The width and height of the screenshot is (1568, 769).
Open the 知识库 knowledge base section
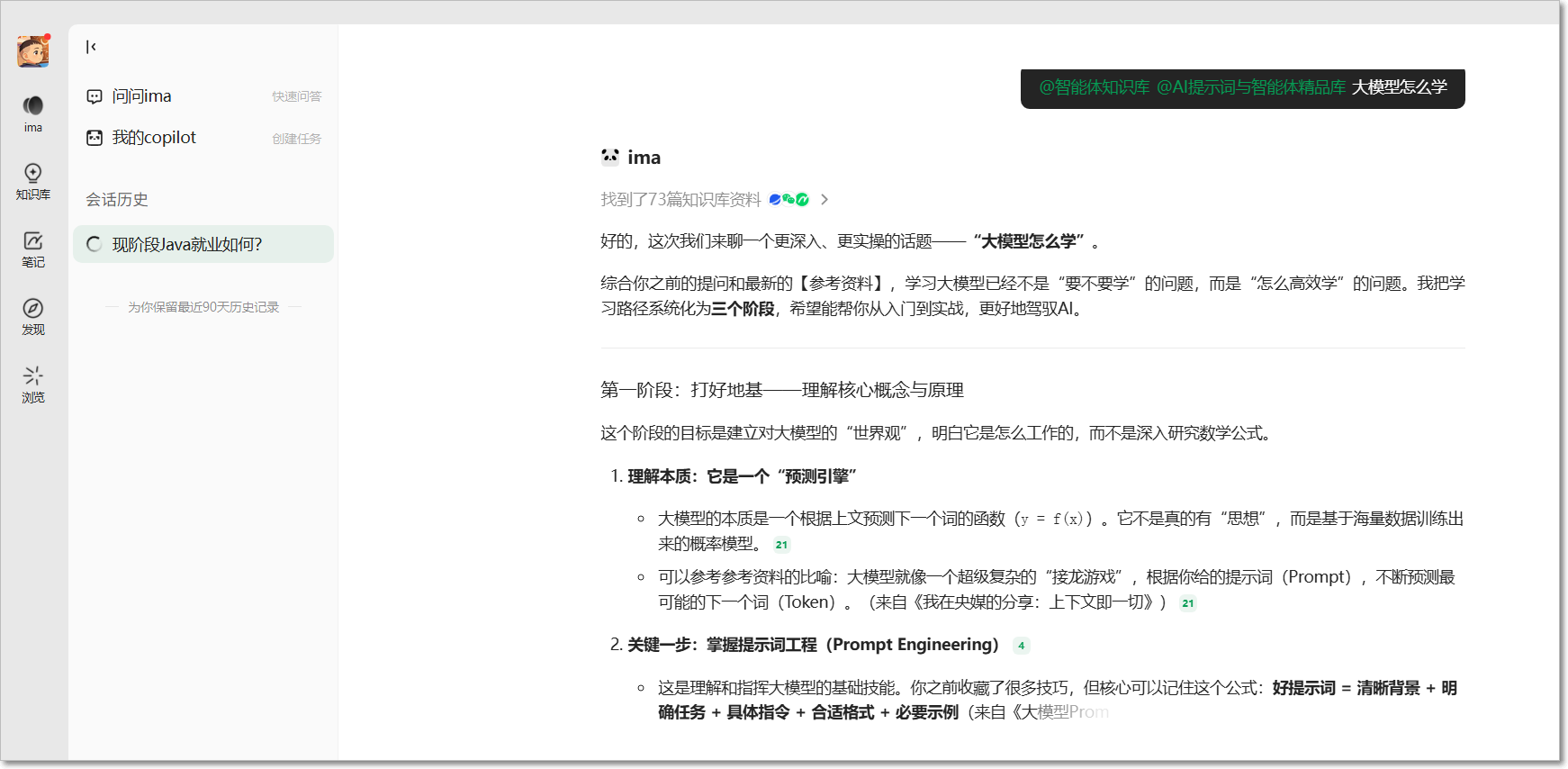click(x=33, y=181)
